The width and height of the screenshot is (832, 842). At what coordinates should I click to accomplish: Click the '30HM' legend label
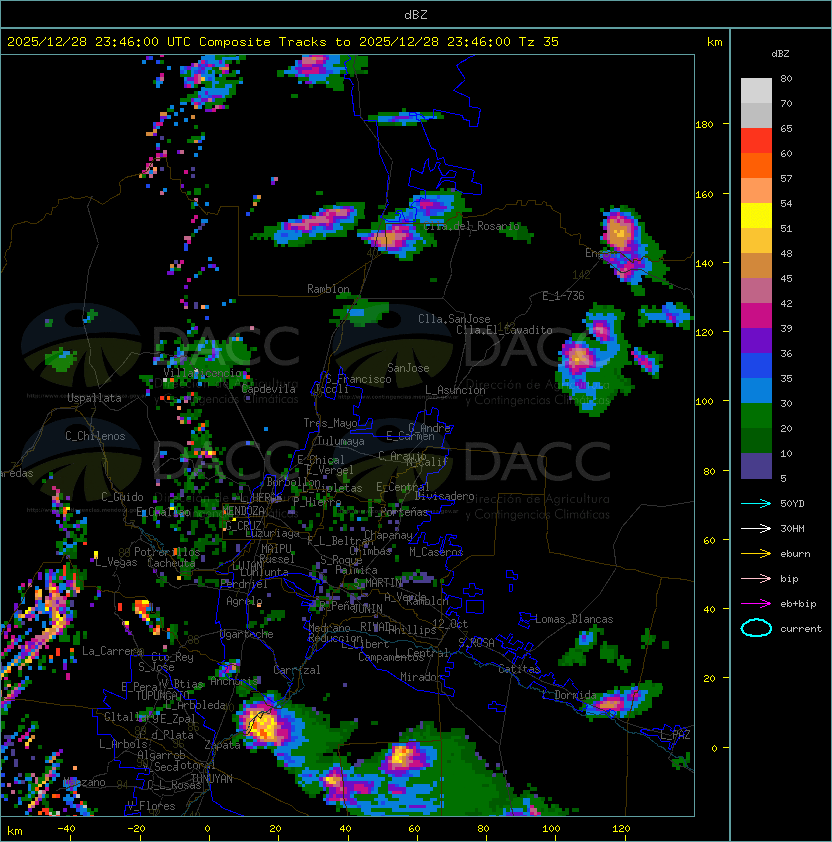click(792, 528)
